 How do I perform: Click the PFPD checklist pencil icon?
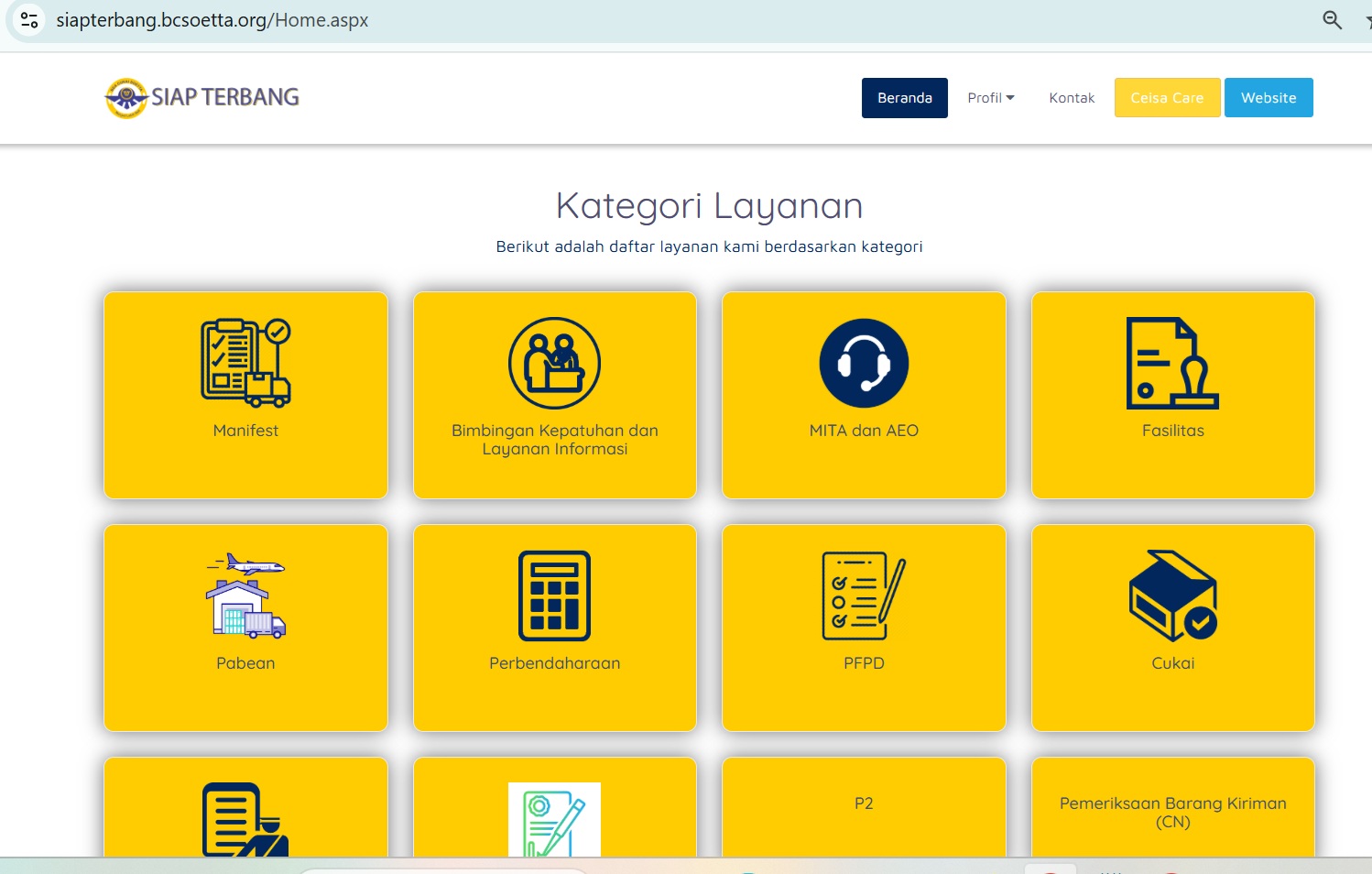[864, 595]
